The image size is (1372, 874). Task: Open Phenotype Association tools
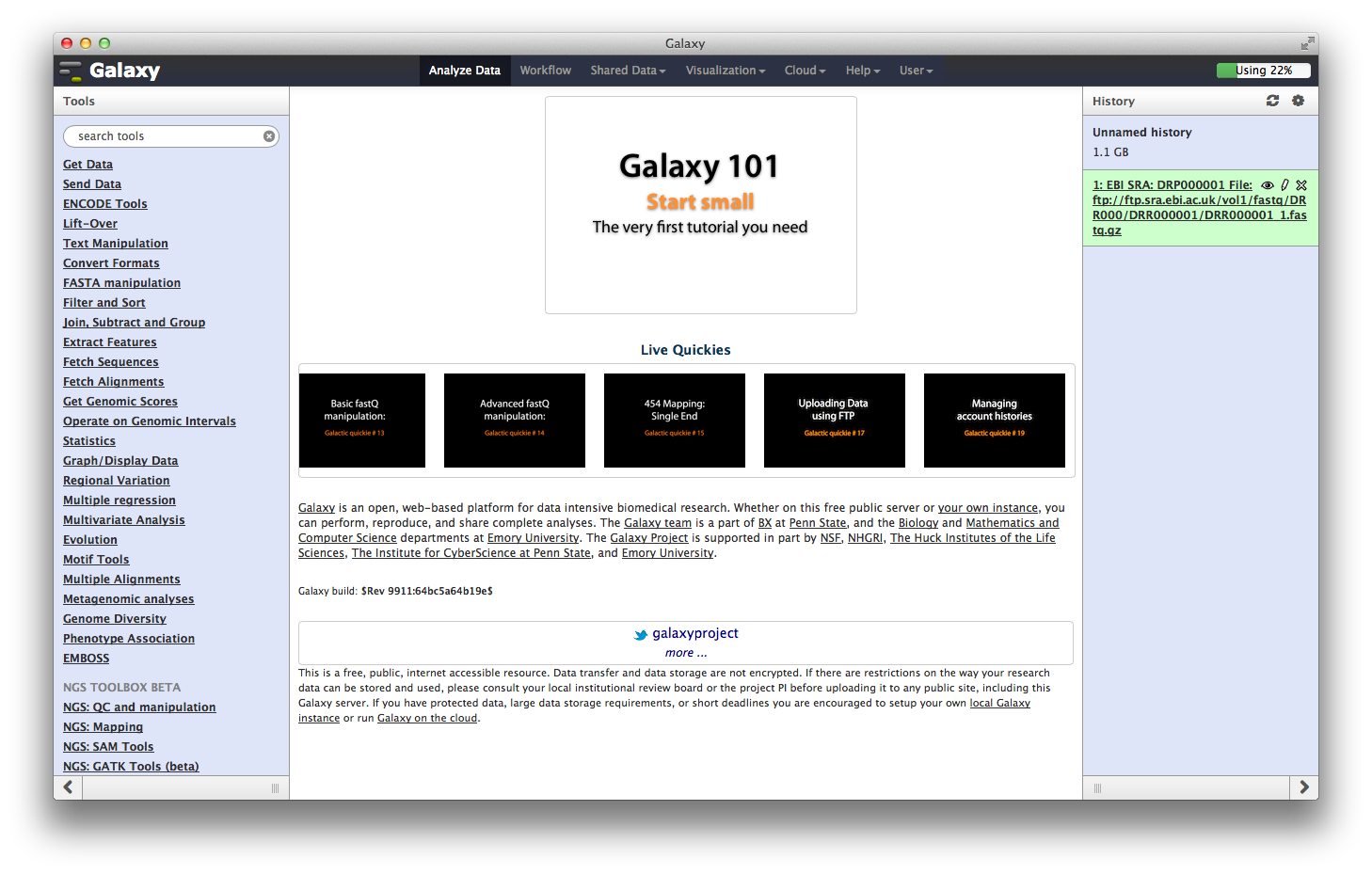pos(129,639)
